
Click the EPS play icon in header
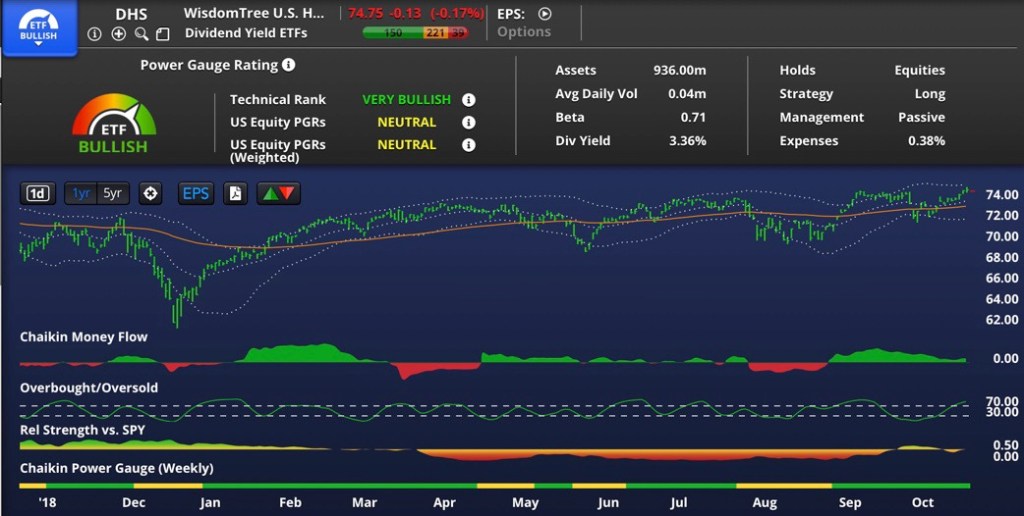(544, 14)
